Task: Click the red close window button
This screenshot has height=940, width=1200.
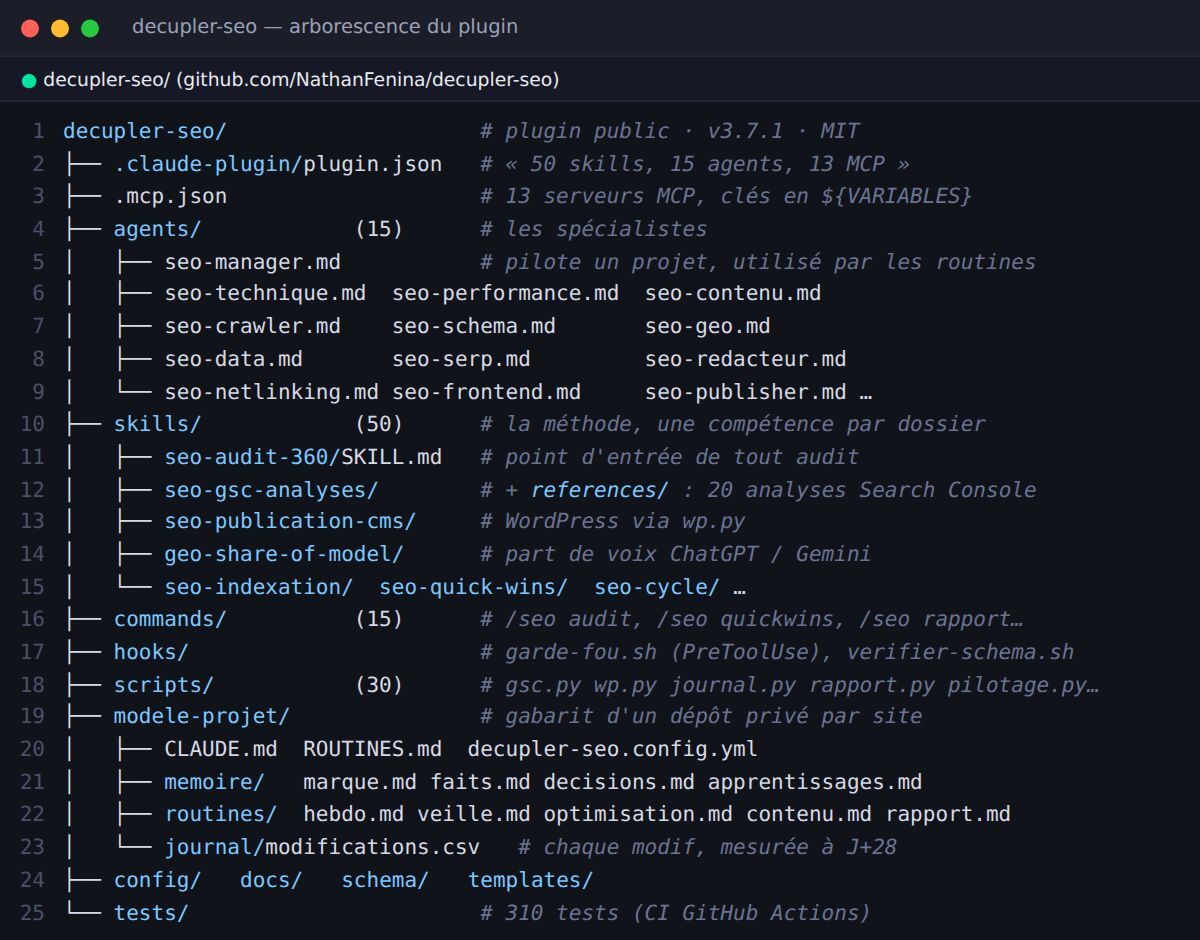Action: (x=30, y=28)
